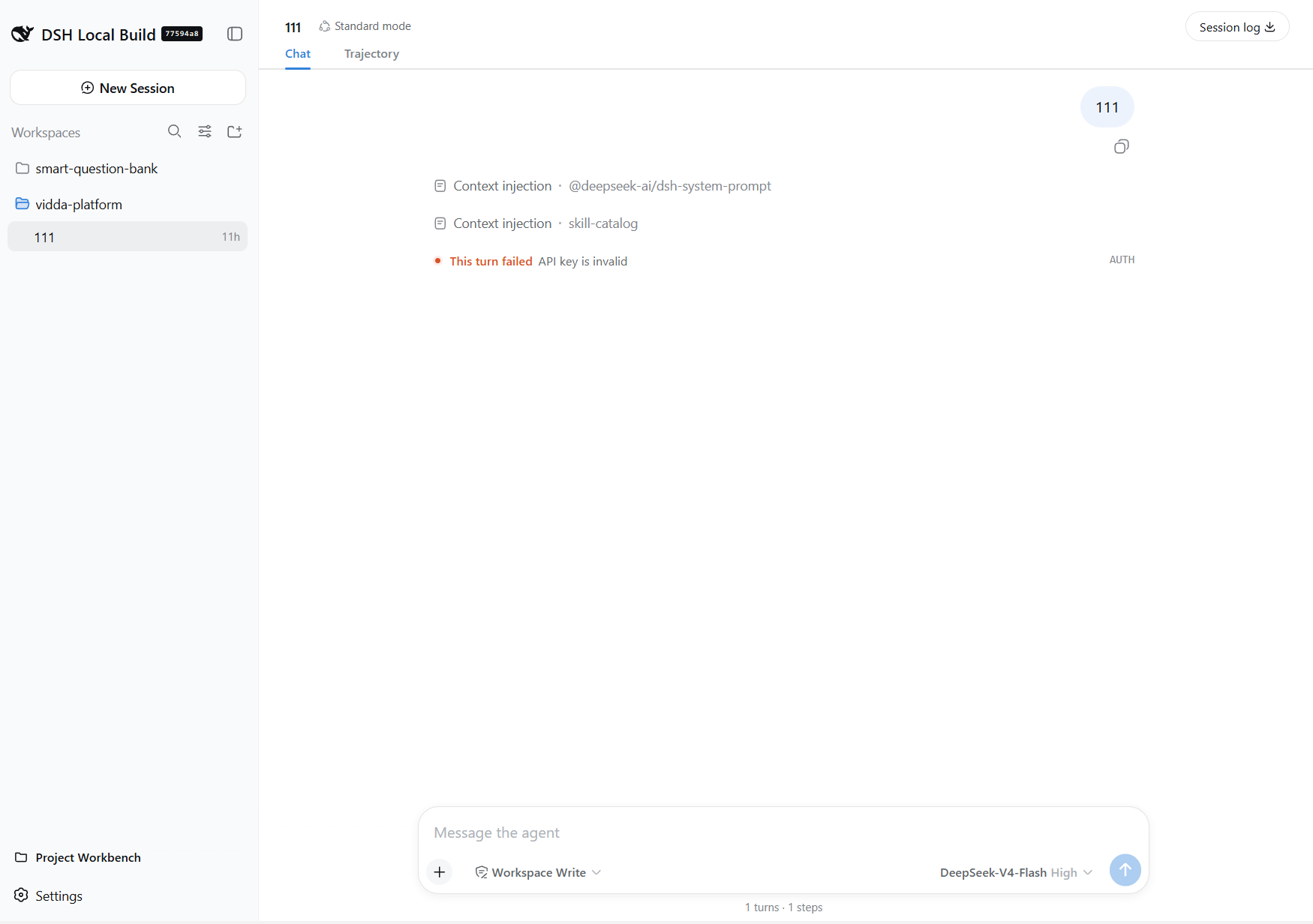
Task: Click the DSH whale logo icon
Action: tap(22, 34)
